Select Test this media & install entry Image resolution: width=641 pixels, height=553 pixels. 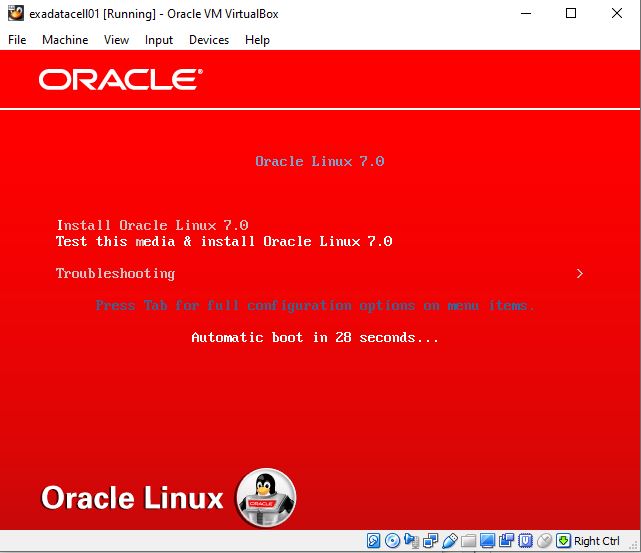tap(224, 241)
